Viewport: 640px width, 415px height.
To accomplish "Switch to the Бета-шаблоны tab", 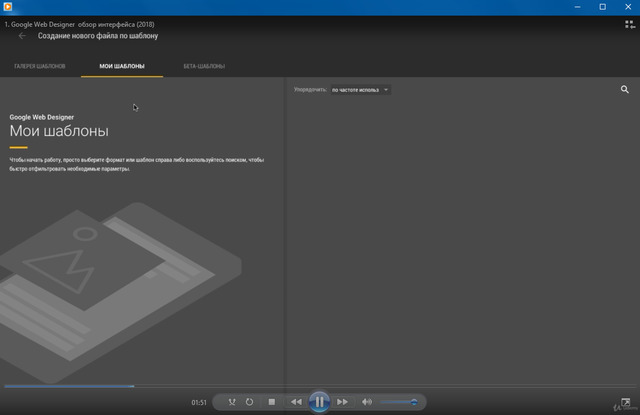I will tap(204, 66).
